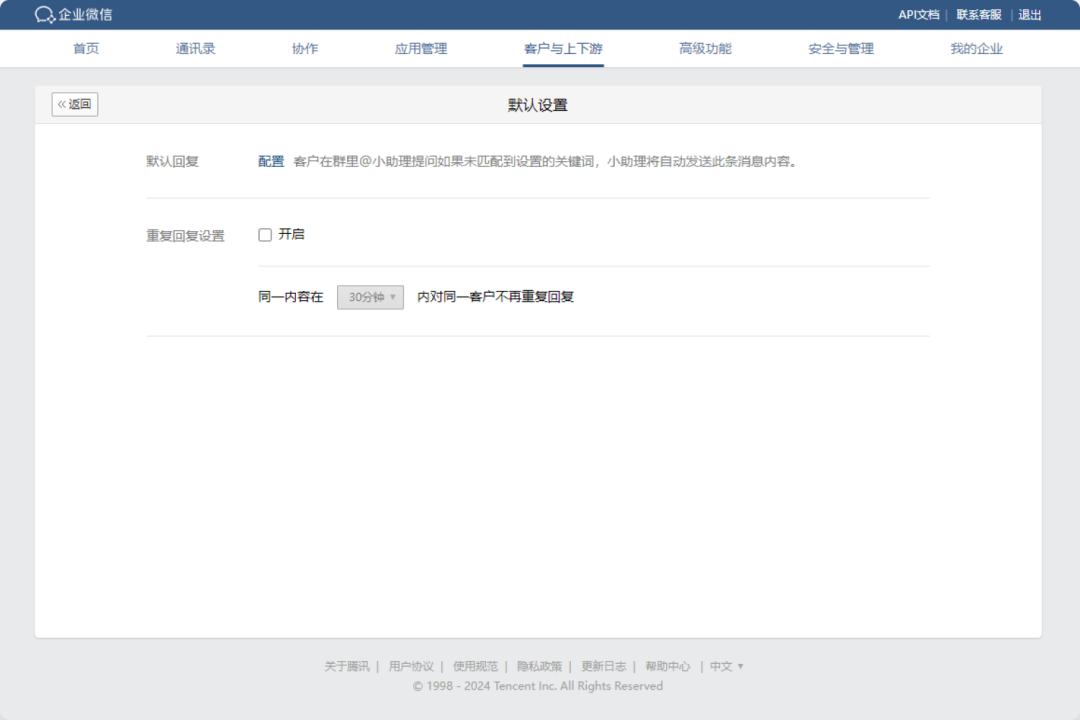Open the API文档 link
Screen dimensions: 1080x720
click(x=918, y=15)
